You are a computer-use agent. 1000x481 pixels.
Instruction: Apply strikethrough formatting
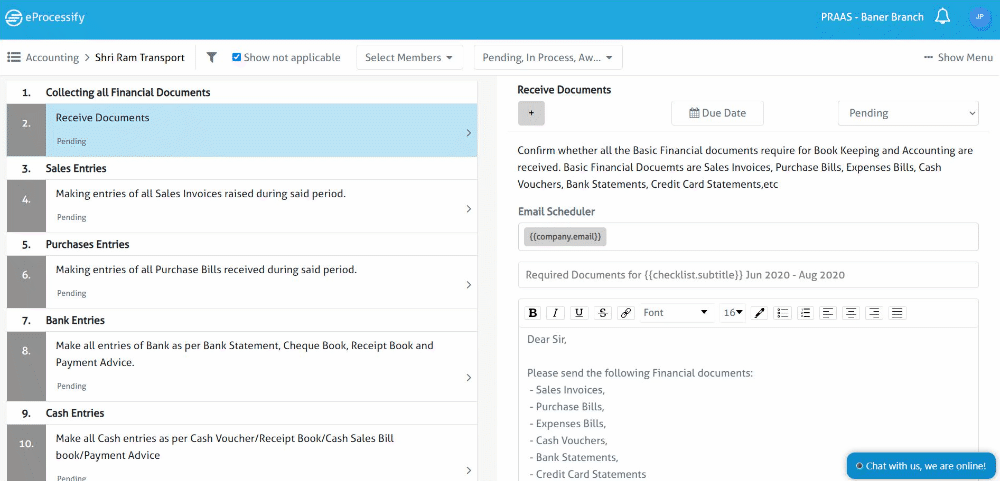(x=603, y=313)
